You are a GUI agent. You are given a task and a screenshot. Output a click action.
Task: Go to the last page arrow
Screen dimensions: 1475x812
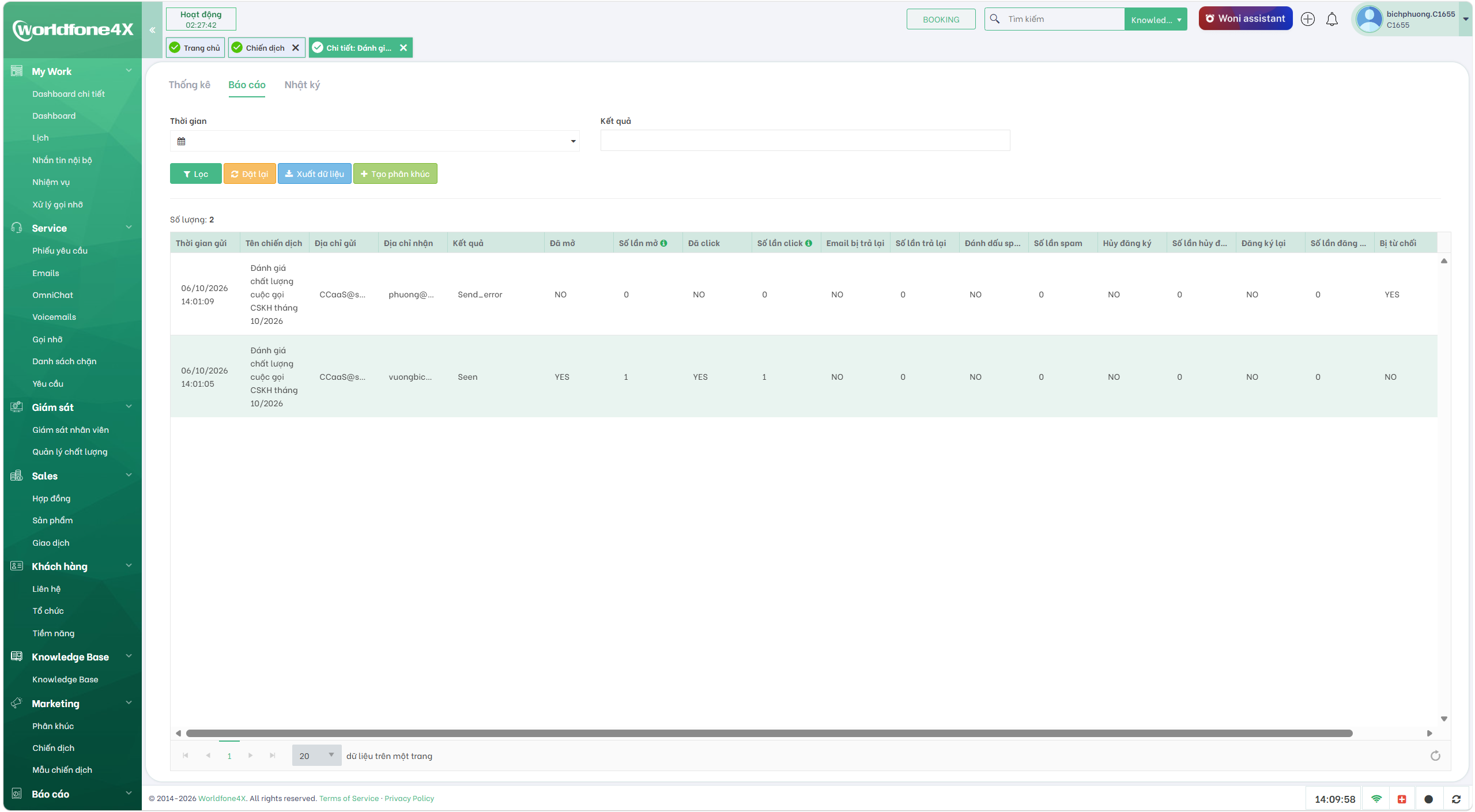pos(273,756)
